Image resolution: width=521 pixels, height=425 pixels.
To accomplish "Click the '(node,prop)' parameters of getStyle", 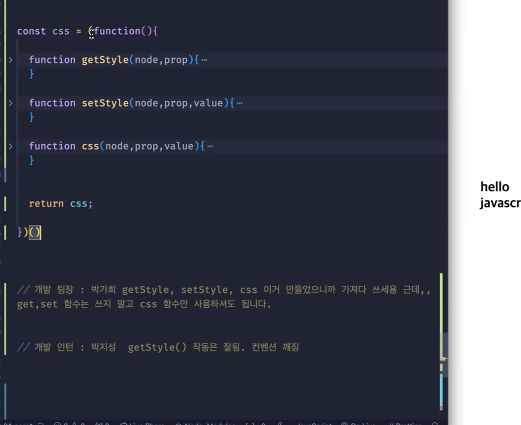I will (x=161, y=60).
